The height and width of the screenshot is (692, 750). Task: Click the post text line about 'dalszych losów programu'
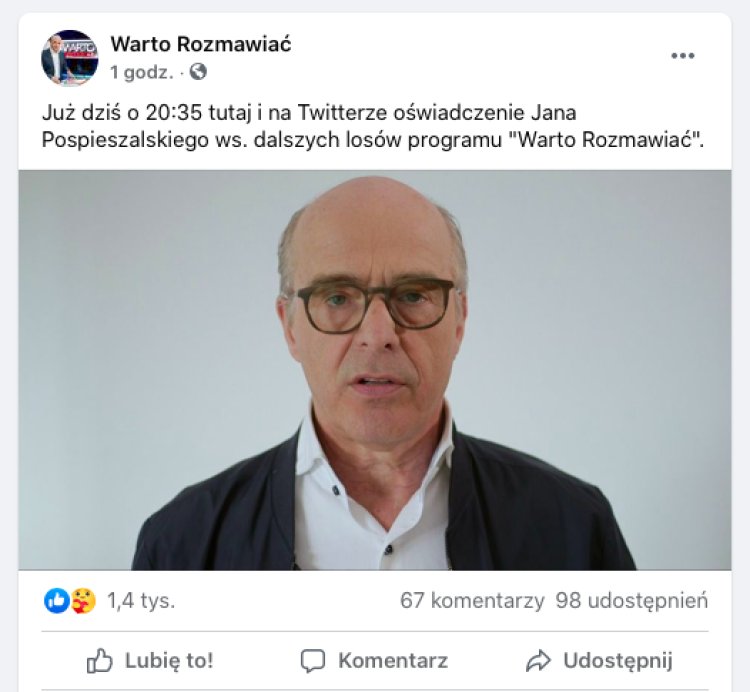(x=373, y=140)
